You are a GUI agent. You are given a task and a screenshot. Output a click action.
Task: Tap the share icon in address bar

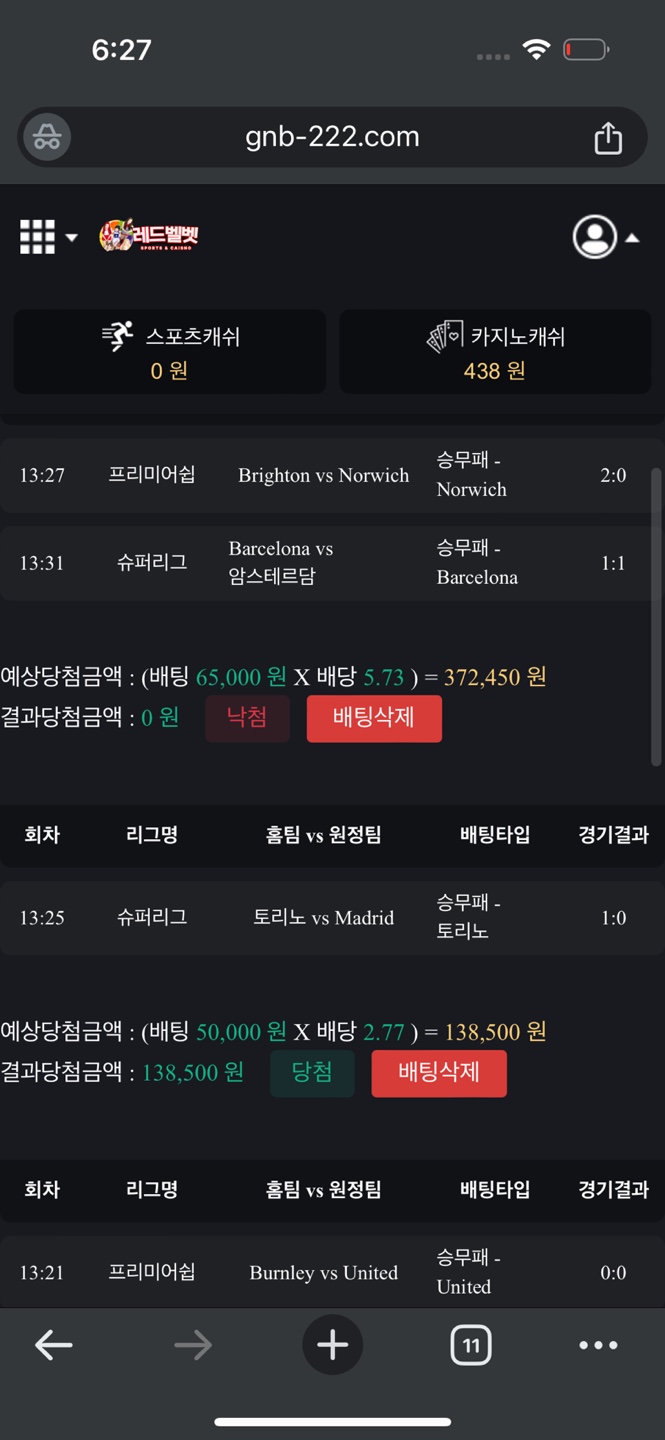click(608, 138)
